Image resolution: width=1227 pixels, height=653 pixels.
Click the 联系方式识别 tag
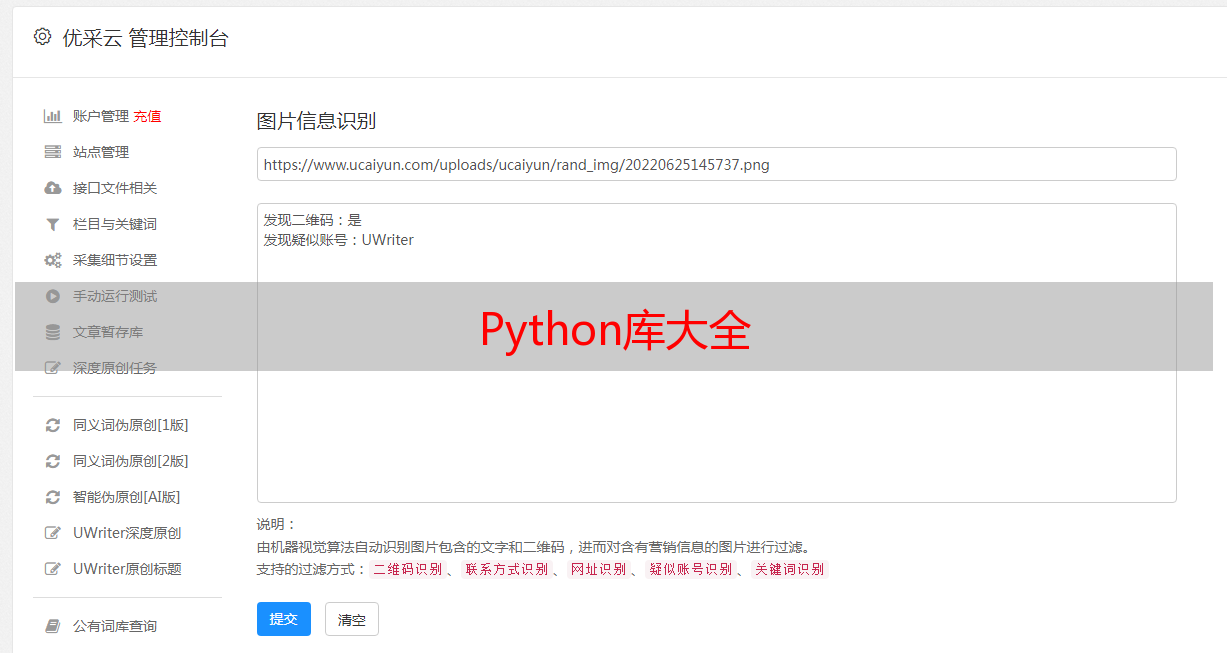click(506, 569)
